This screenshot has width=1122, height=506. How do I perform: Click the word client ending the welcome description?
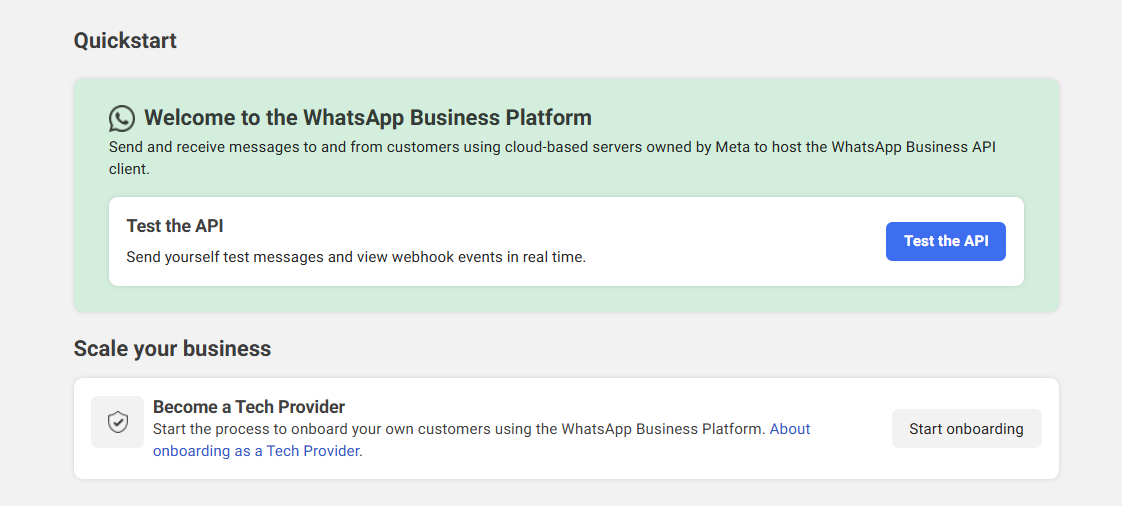point(128,170)
